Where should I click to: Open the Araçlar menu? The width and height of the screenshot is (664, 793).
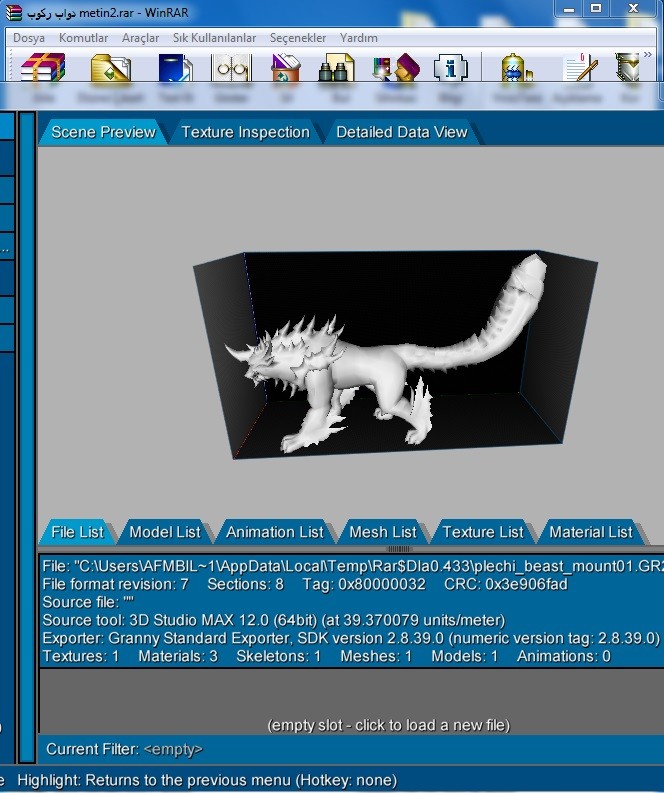pos(141,38)
